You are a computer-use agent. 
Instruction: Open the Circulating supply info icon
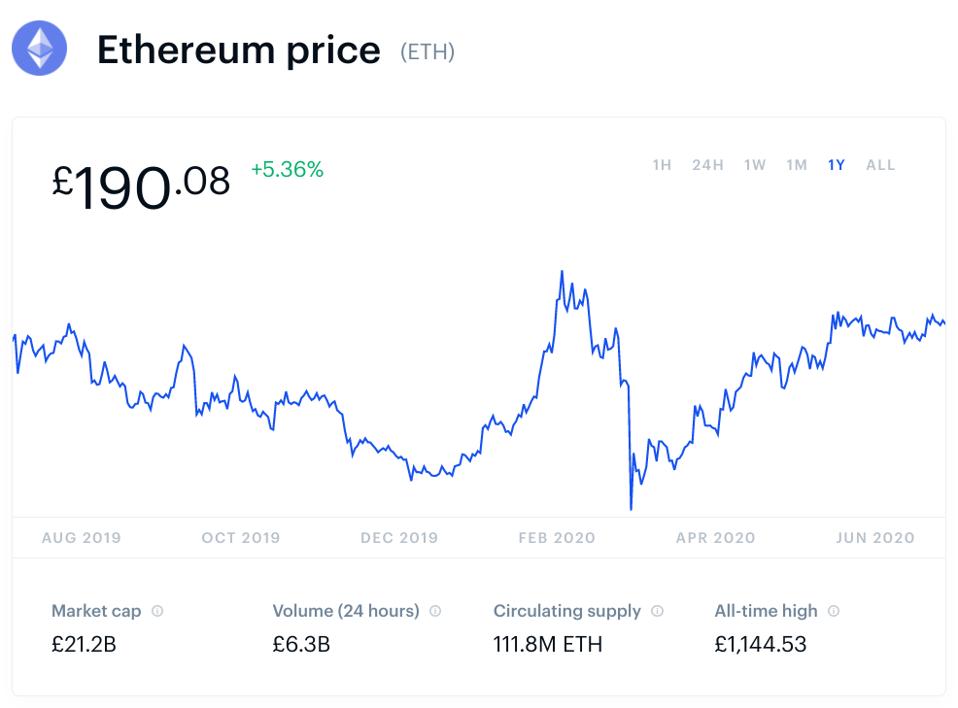(x=657, y=611)
